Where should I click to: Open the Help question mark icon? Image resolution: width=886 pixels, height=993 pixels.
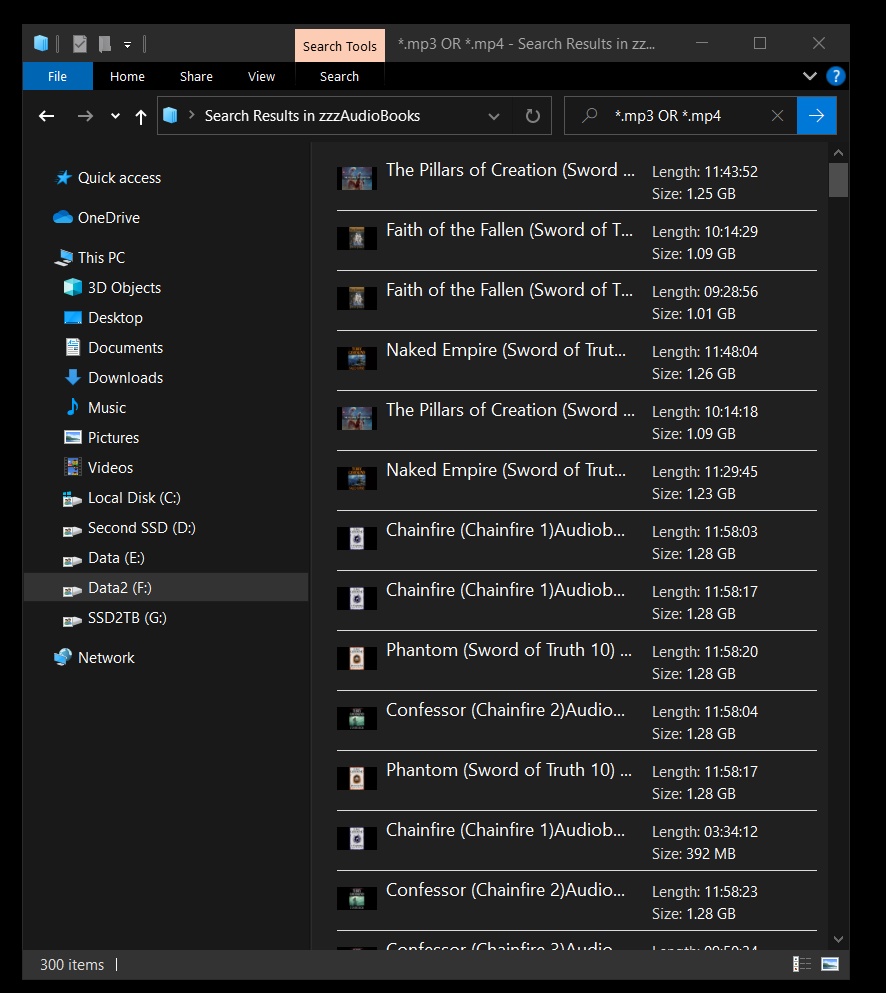(x=836, y=76)
